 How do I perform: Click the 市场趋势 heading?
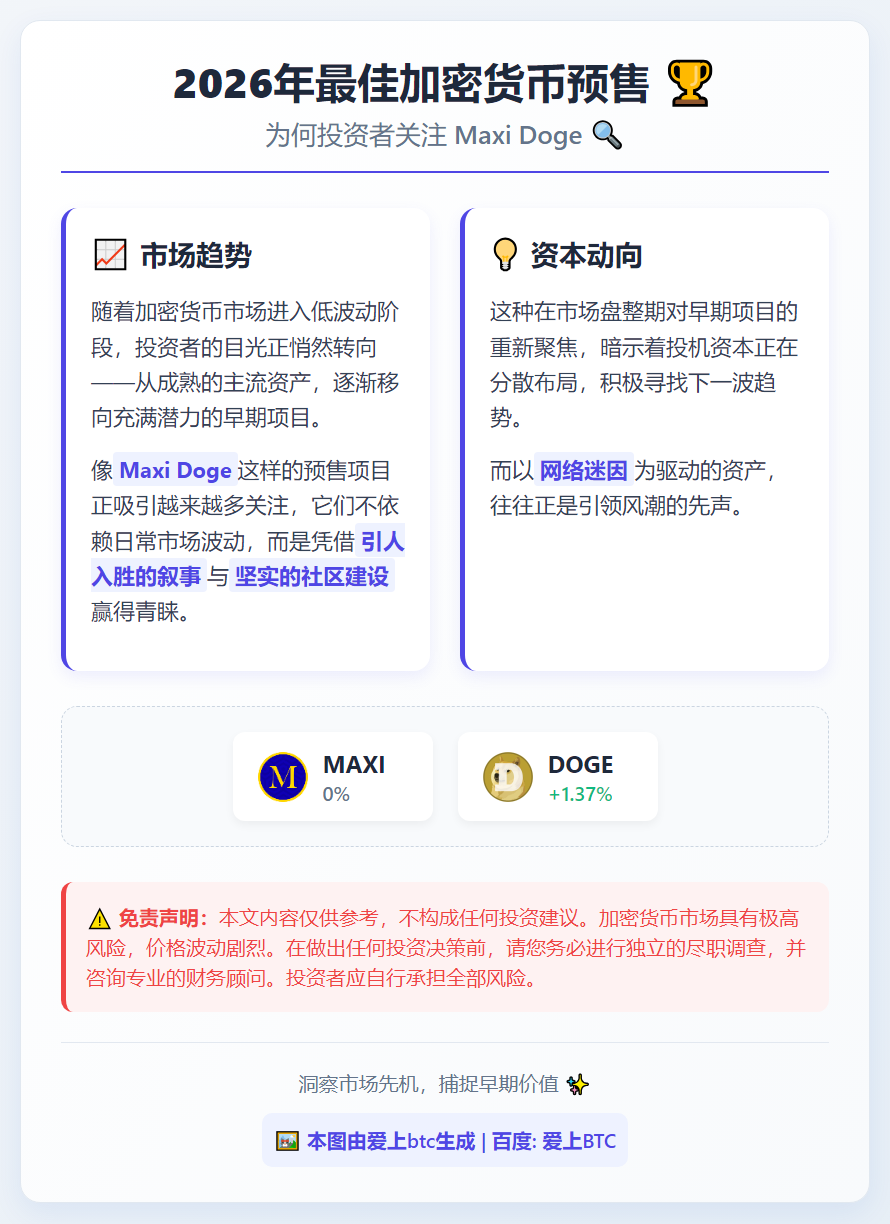[196, 255]
